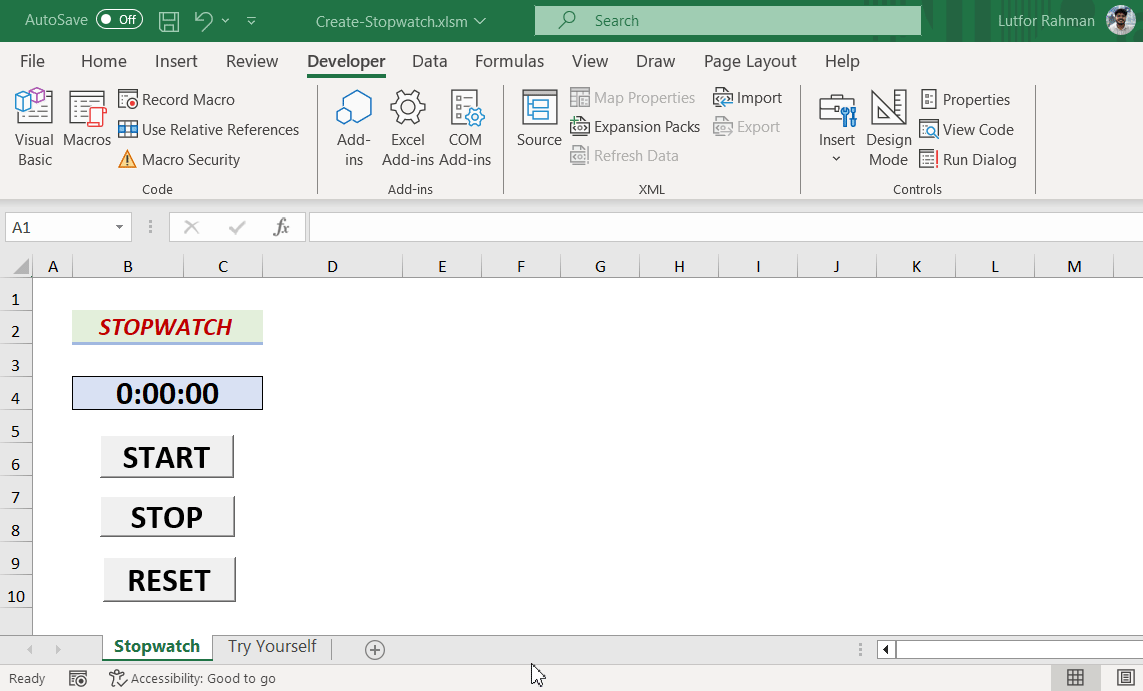Viewport: 1143px width, 691px height.
Task: Click the RESET stopwatch button
Action: [168, 579]
